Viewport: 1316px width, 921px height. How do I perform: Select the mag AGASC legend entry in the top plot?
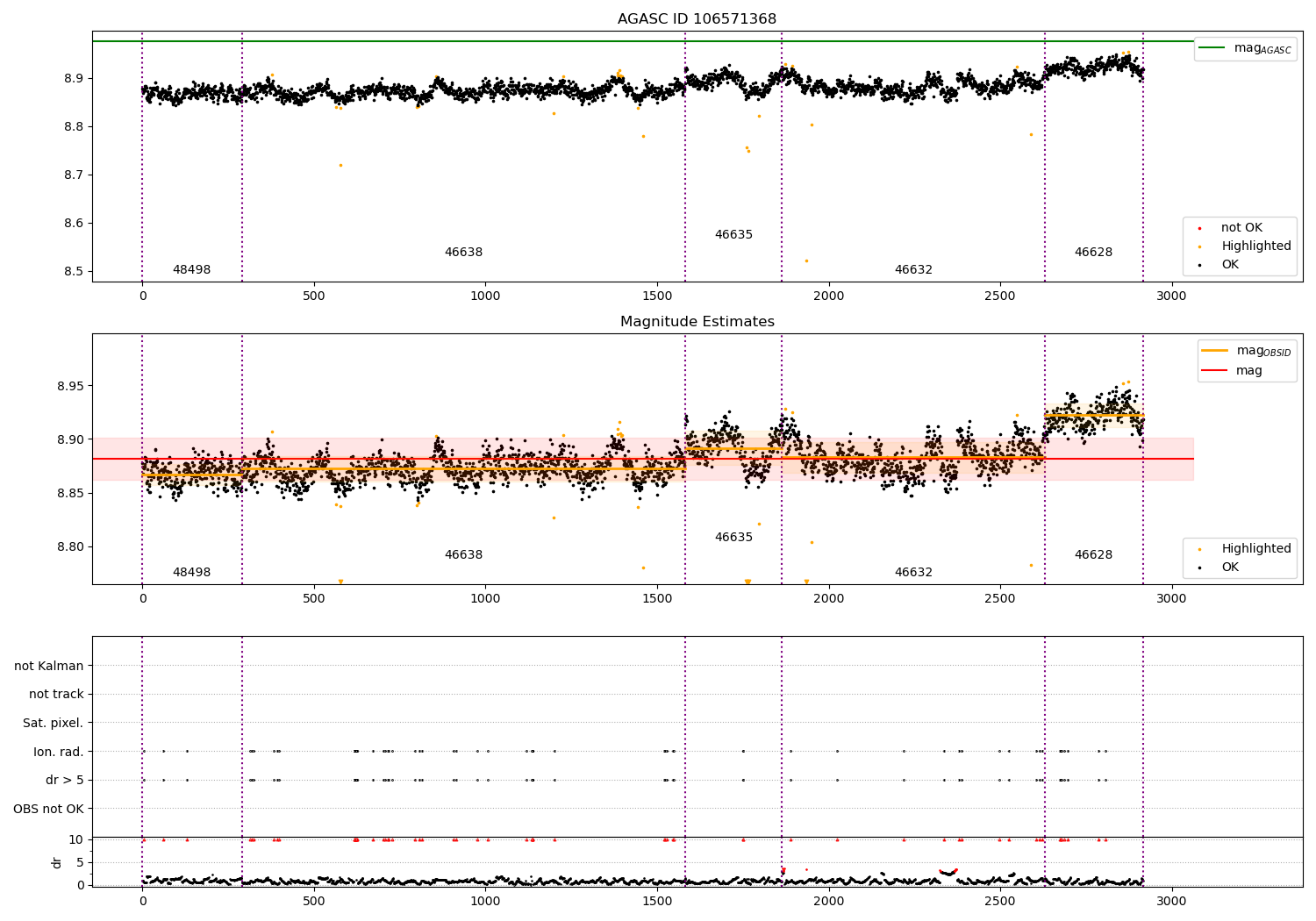(1245, 48)
